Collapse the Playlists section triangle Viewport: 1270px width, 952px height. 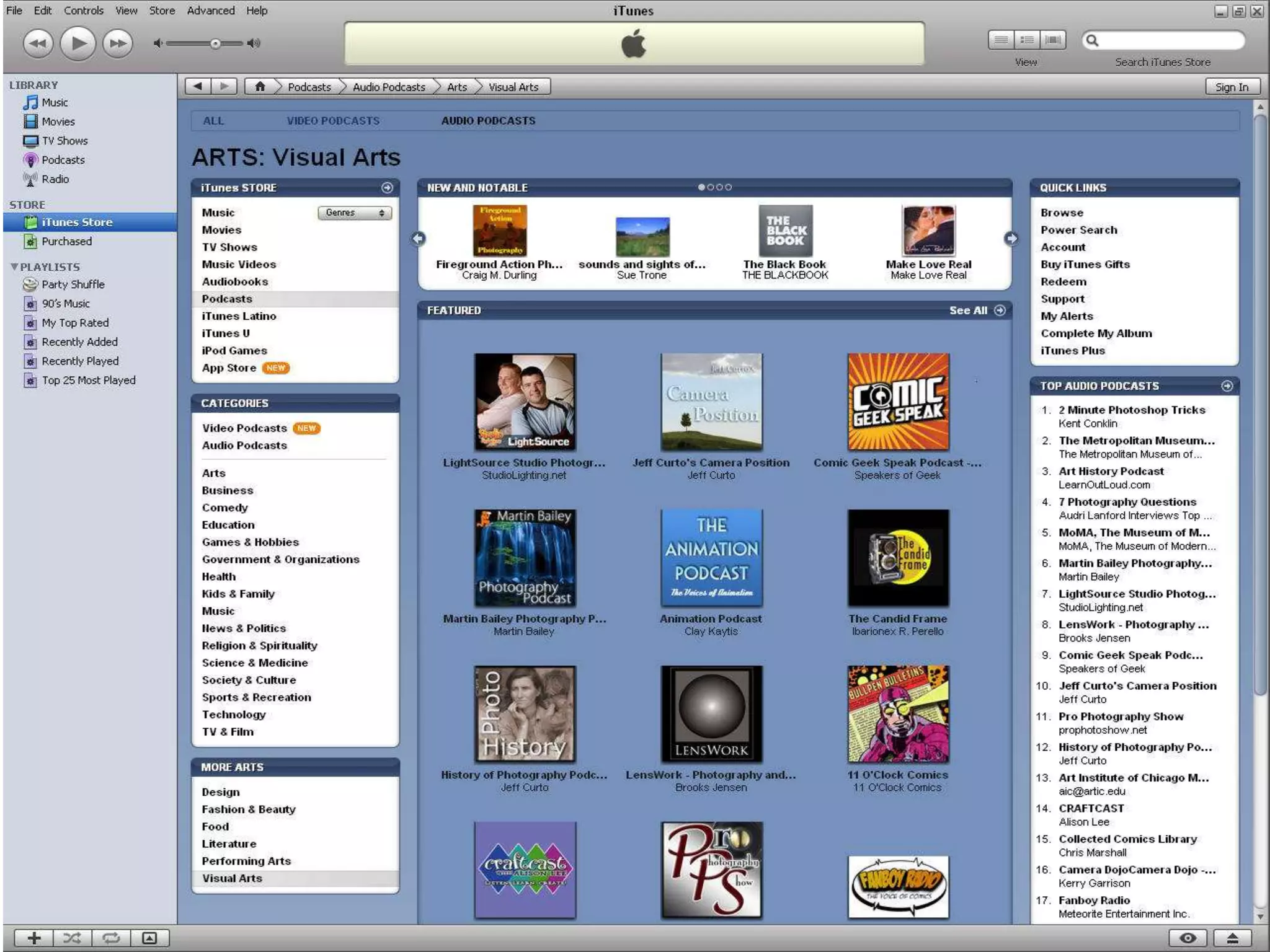[x=14, y=267]
